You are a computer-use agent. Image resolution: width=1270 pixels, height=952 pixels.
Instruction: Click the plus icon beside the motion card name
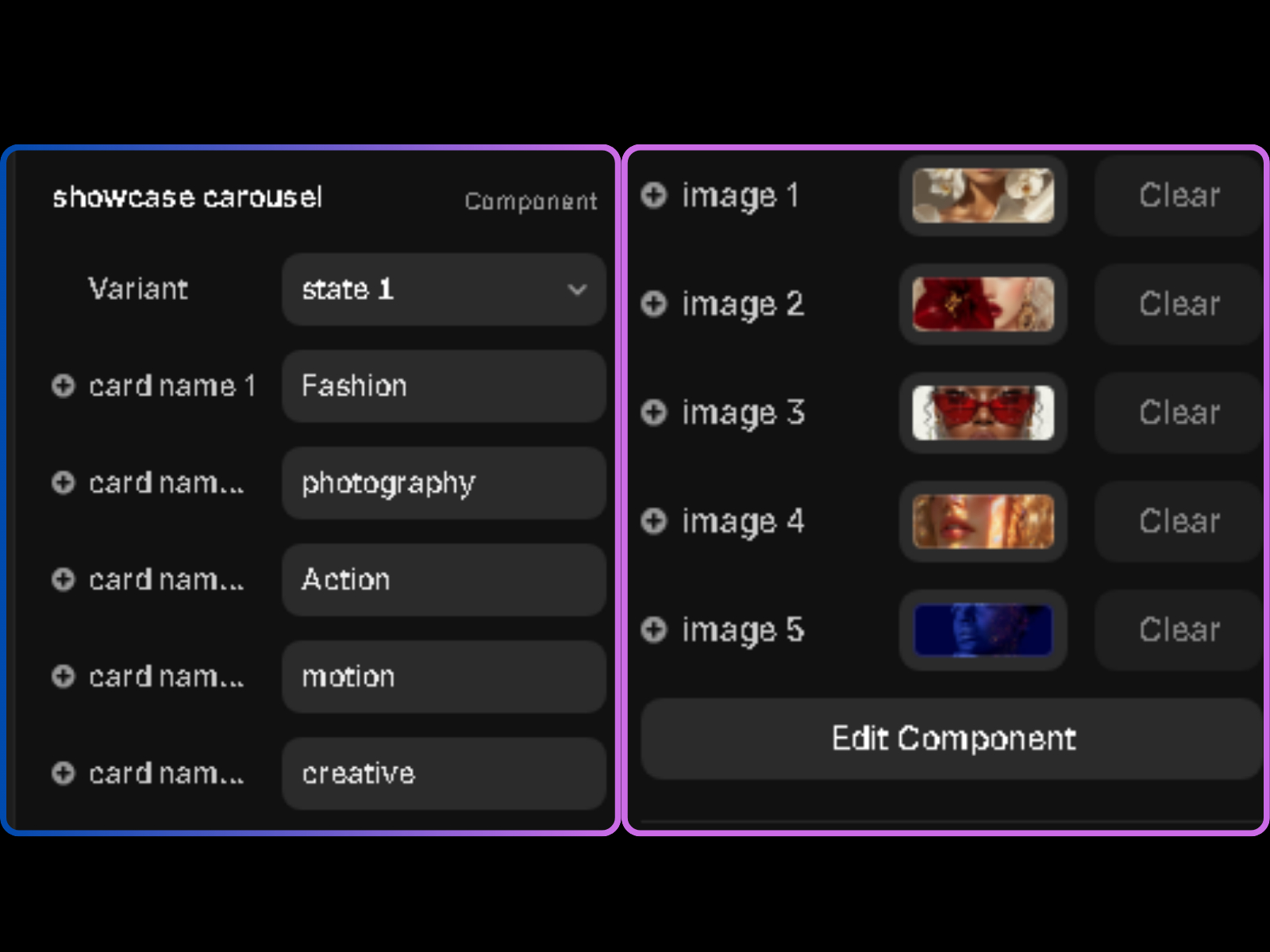pyautogui.click(x=63, y=677)
